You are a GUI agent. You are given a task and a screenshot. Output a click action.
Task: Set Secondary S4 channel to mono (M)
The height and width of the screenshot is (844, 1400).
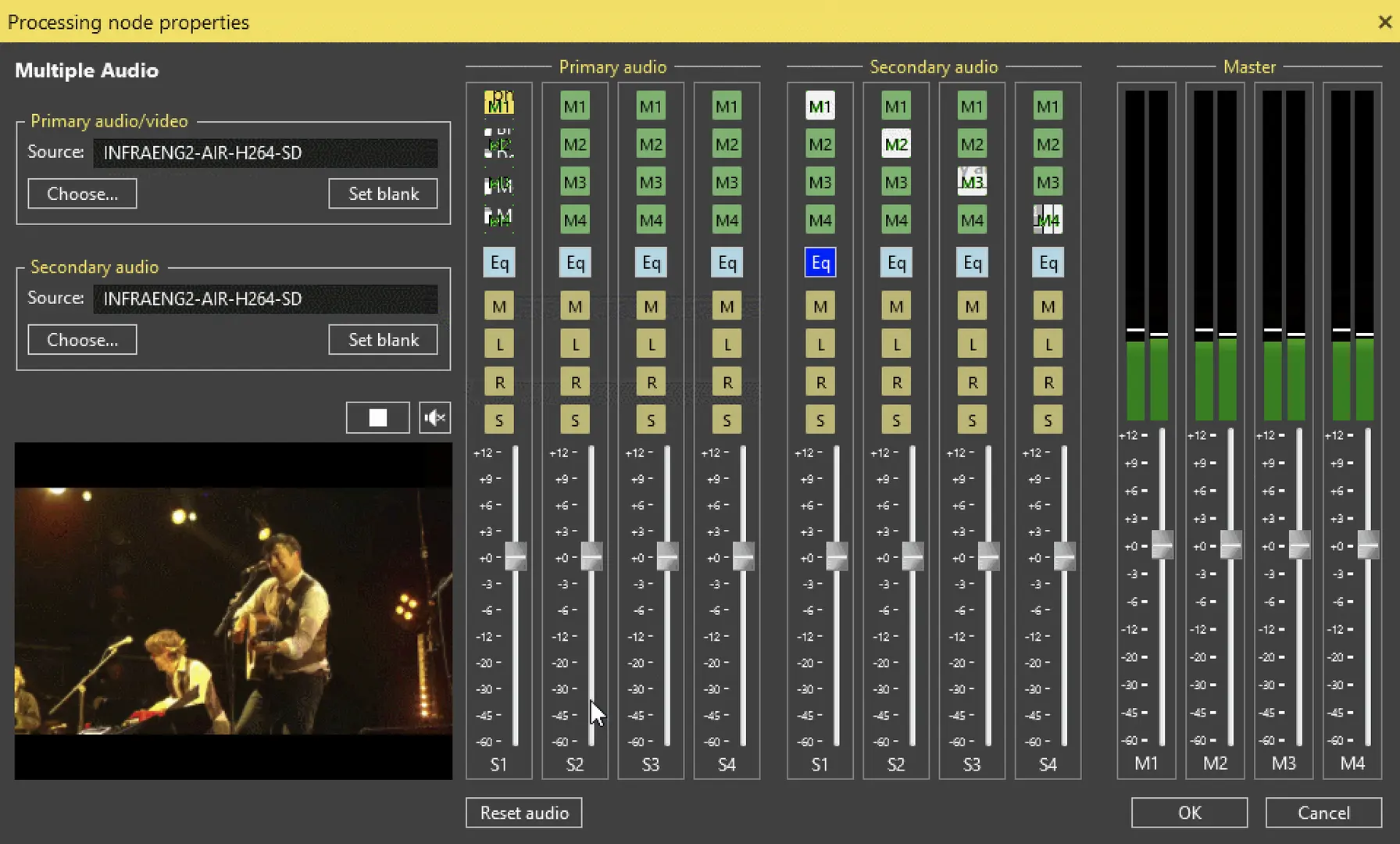[1048, 306]
